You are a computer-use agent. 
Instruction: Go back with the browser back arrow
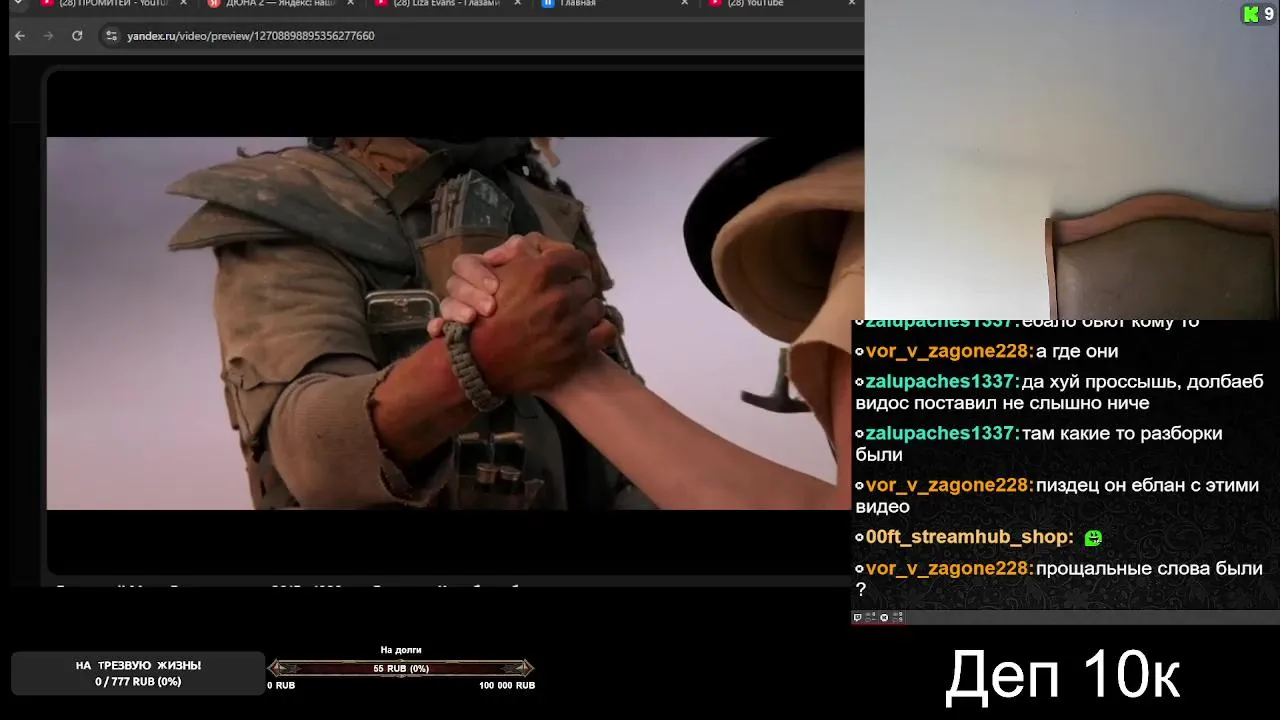point(20,35)
